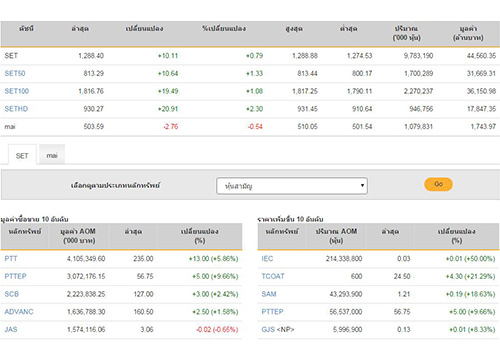This screenshot has height=360, width=500.
Task: Open the securities type dropdown
Action: click(x=292, y=186)
